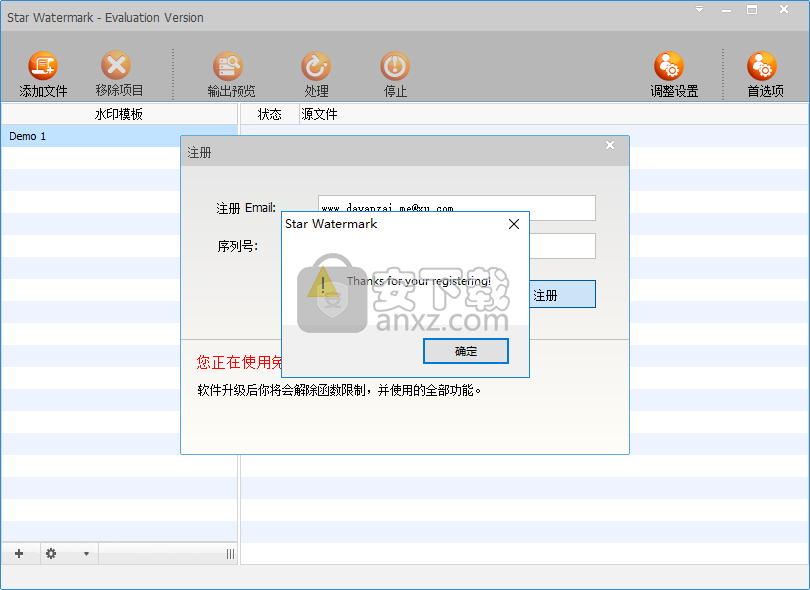Click the 源文件 source file column header
Viewport: 810px width, 590px height.
coord(319,114)
